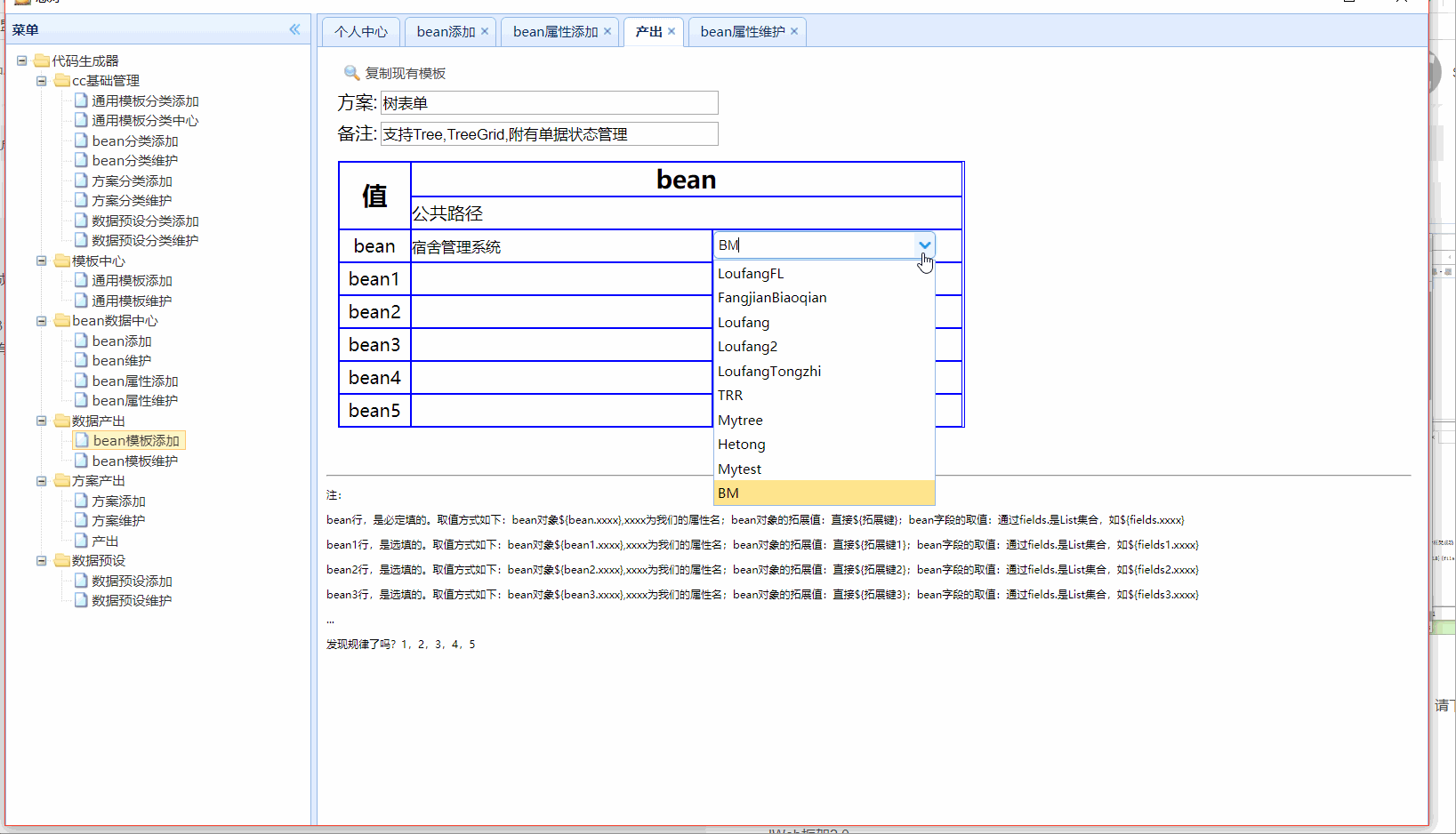Choose highlighted BM in the dropdown list
1456x834 pixels.
pos(825,493)
